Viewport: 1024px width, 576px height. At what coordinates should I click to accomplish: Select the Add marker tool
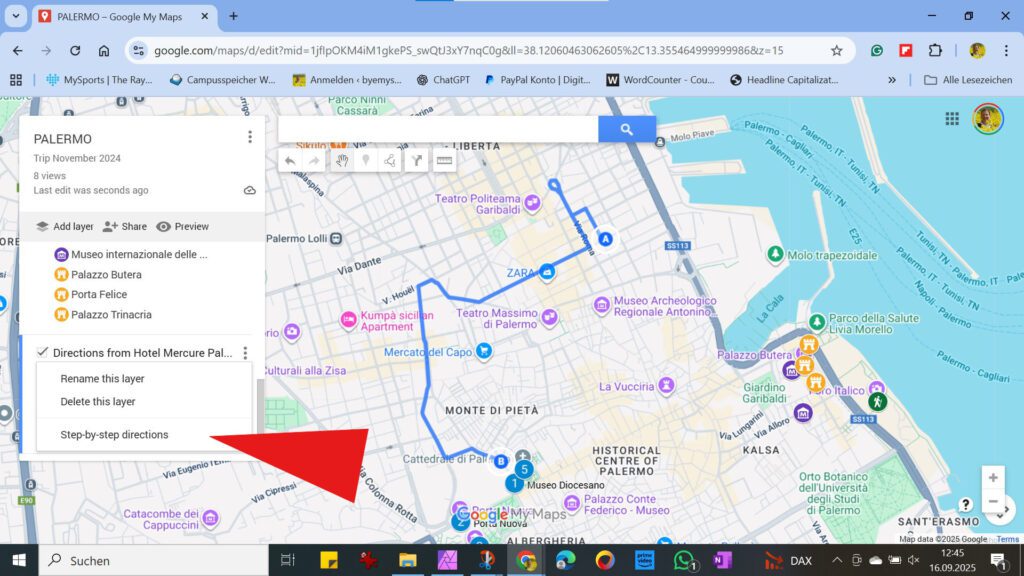coord(367,160)
